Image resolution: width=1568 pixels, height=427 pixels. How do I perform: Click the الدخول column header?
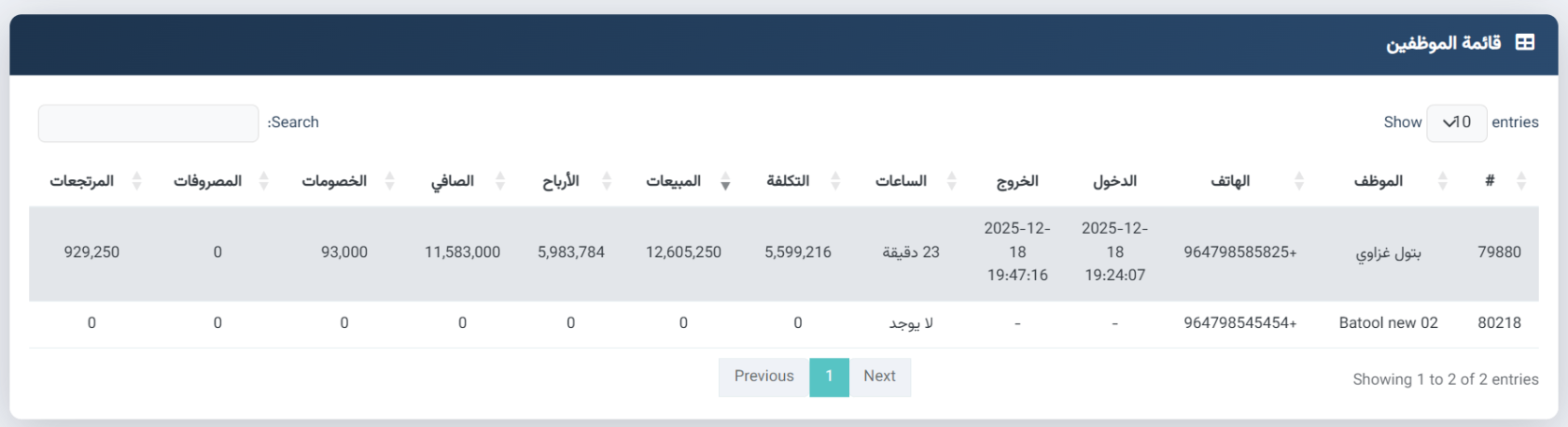(x=1114, y=181)
